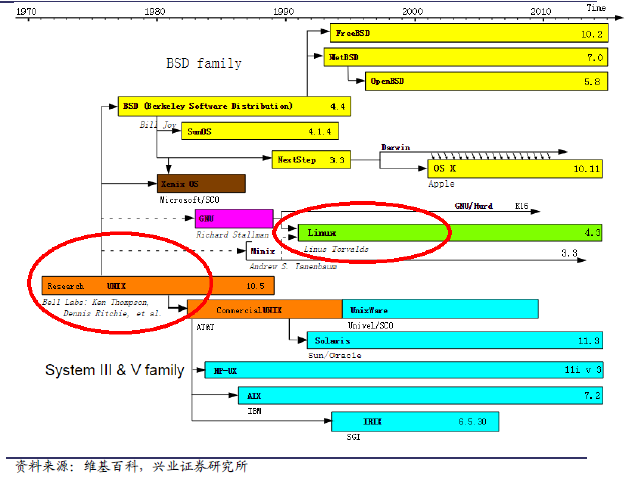
Task: Click the 'Time' axis label
Action: 596,8
